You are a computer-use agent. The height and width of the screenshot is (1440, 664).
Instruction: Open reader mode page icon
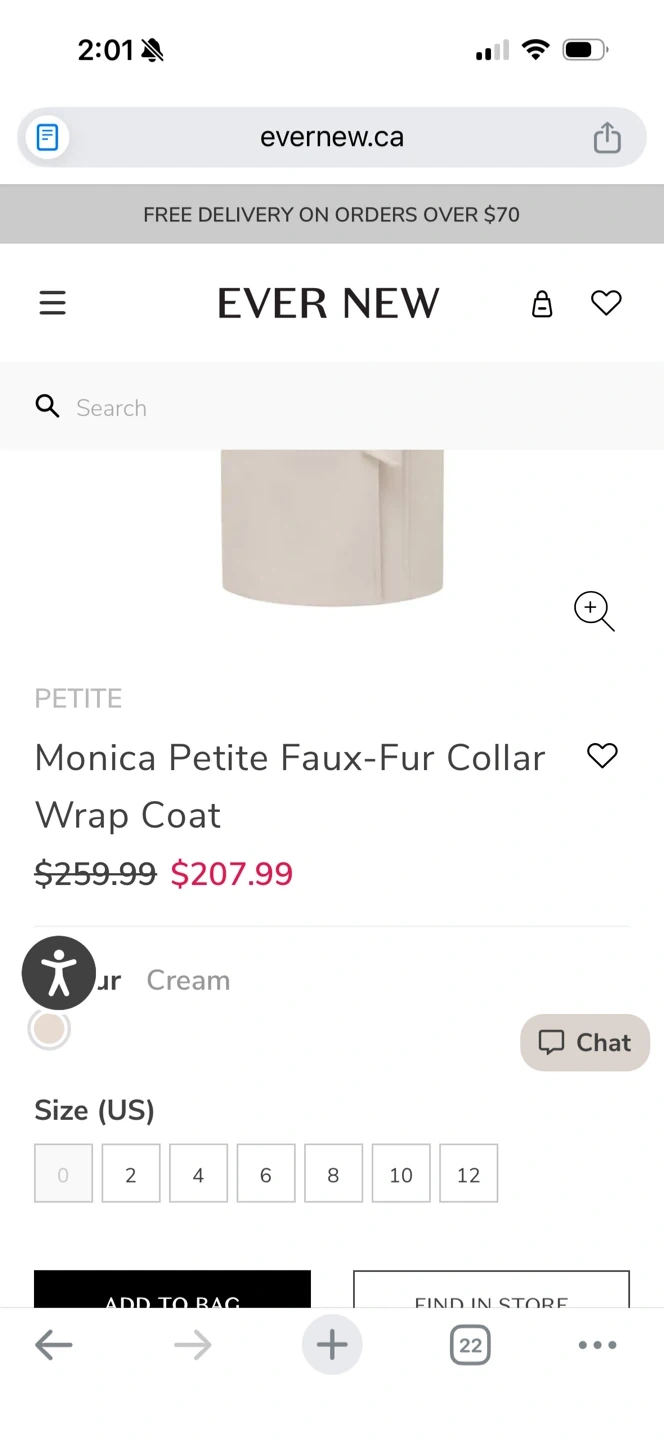tap(47, 138)
